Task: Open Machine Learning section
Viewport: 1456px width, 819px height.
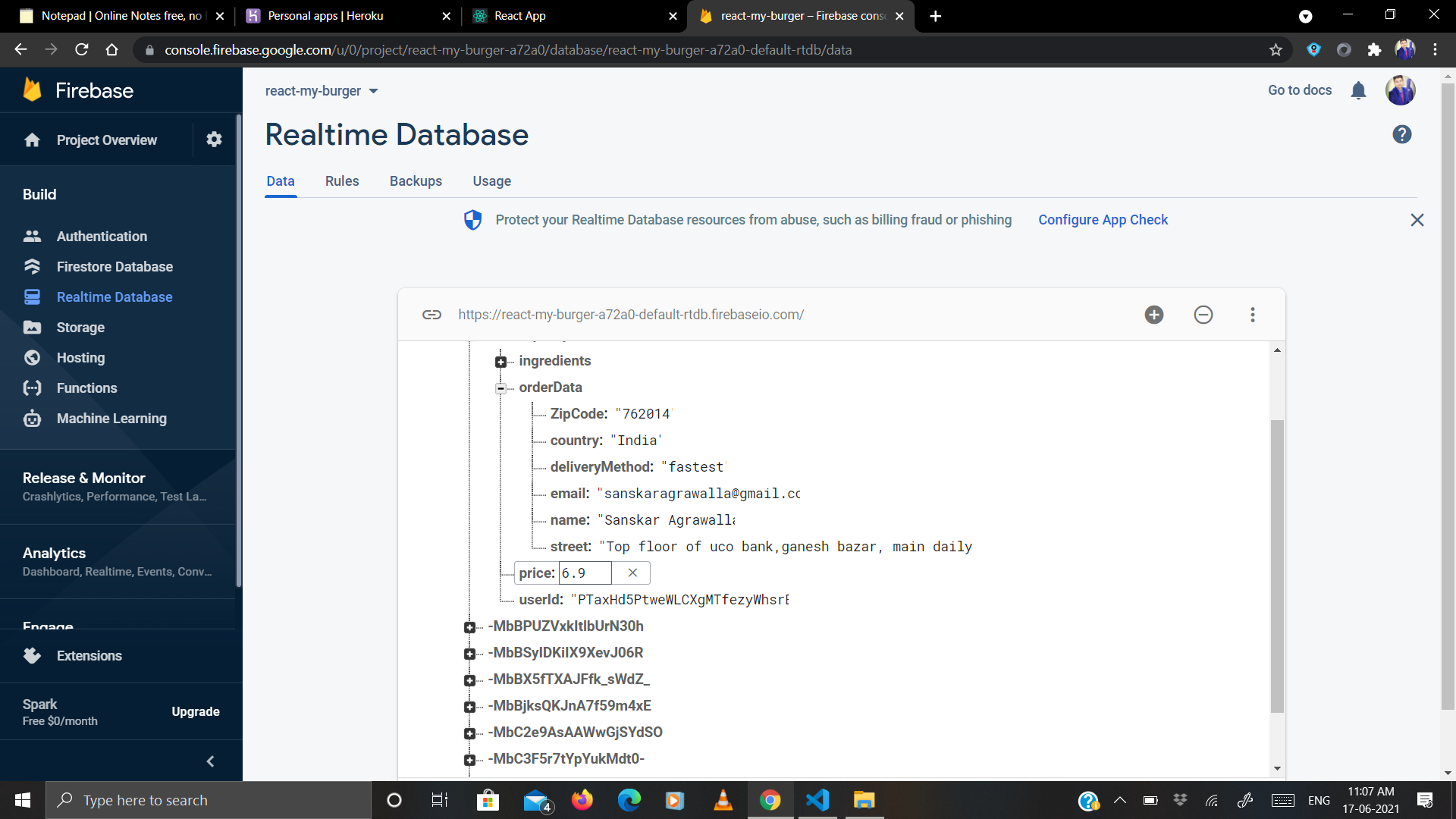Action: 111,418
